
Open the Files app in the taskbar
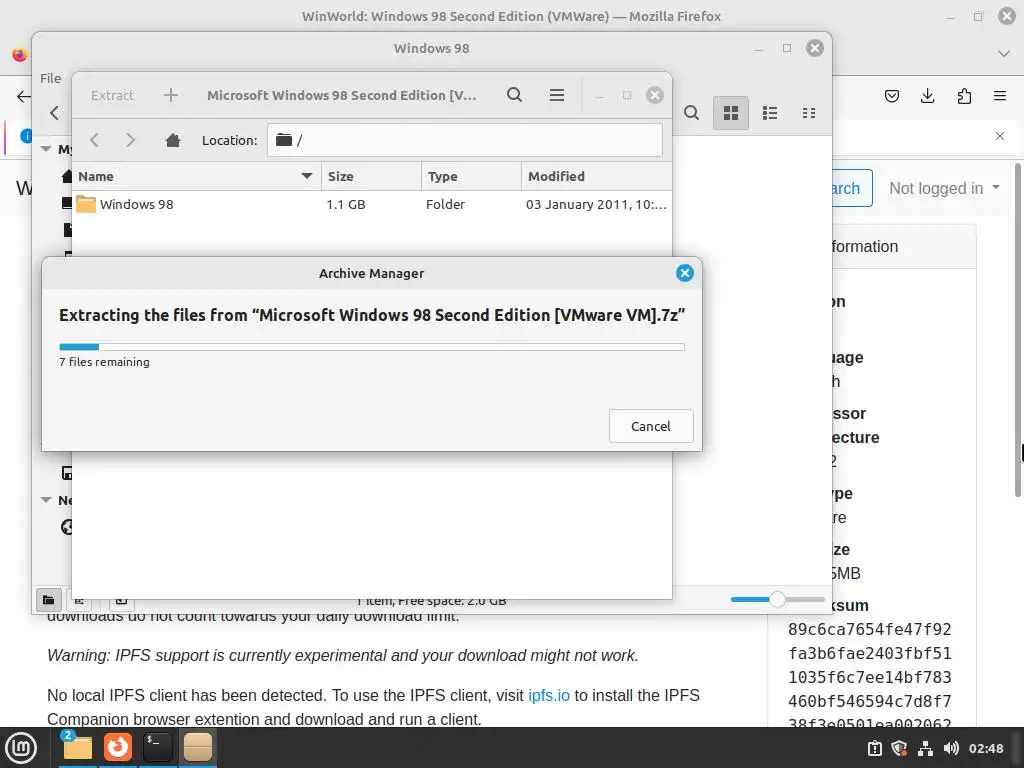(77, 747)
